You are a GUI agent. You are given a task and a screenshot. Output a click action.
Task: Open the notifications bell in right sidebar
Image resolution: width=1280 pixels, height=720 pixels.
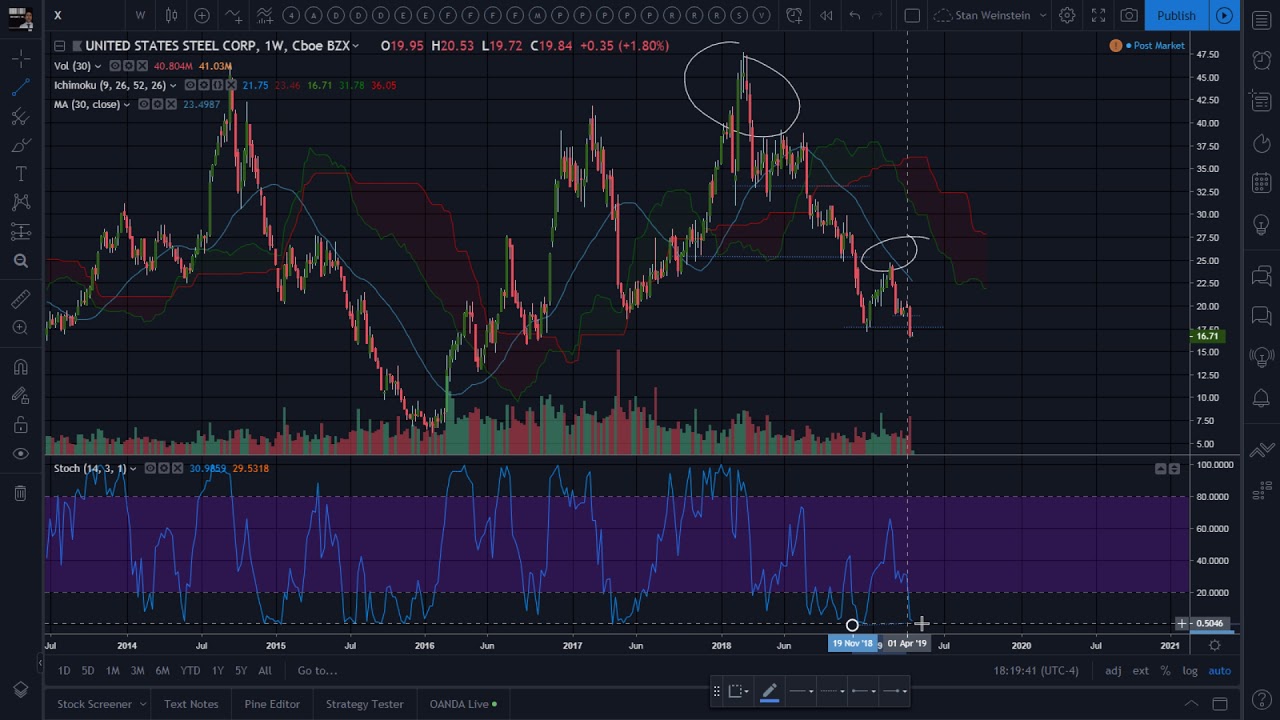(x=1262, y=399)
